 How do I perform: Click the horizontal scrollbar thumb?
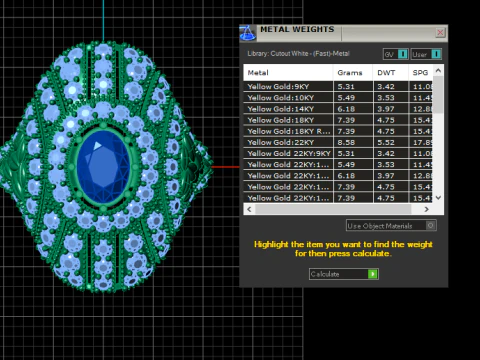tap(333, 209)
